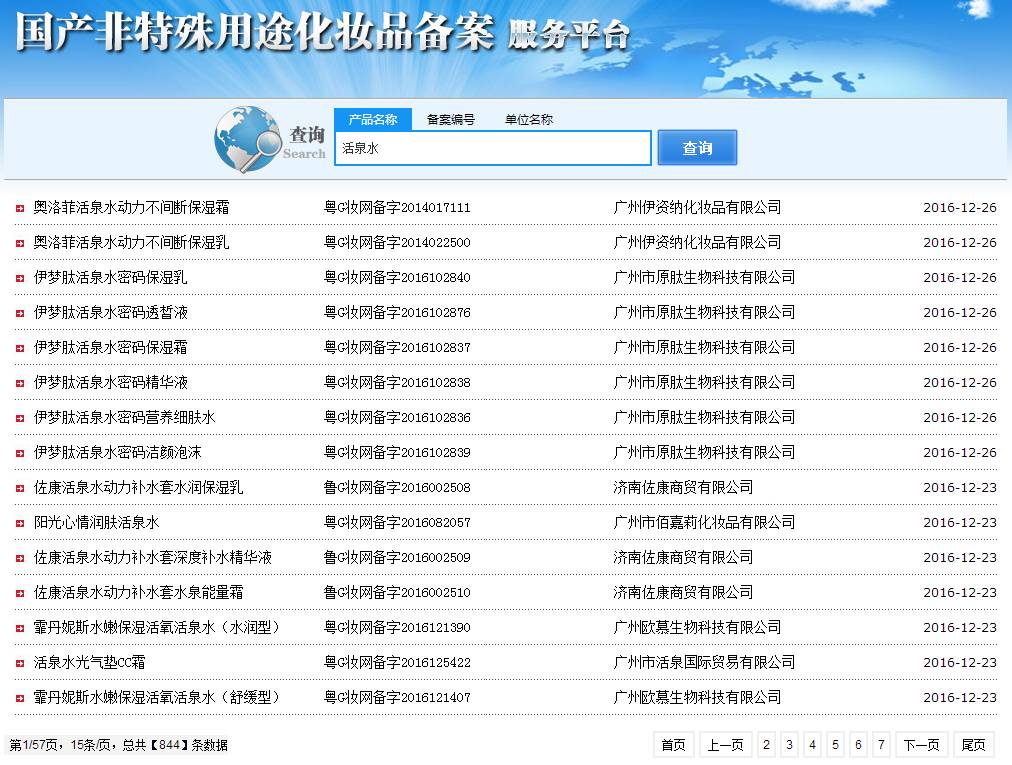Click red arrow icon beside 阳光心情润肤活泉水

pyautogui.click(x=20, y=524)
